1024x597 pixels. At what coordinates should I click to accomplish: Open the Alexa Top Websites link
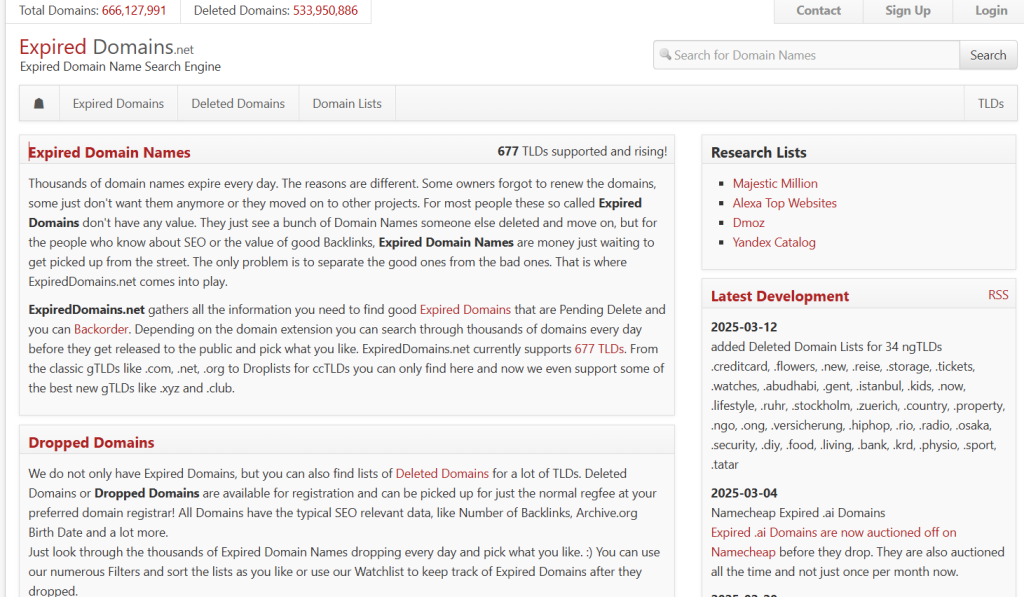[784, 203]
